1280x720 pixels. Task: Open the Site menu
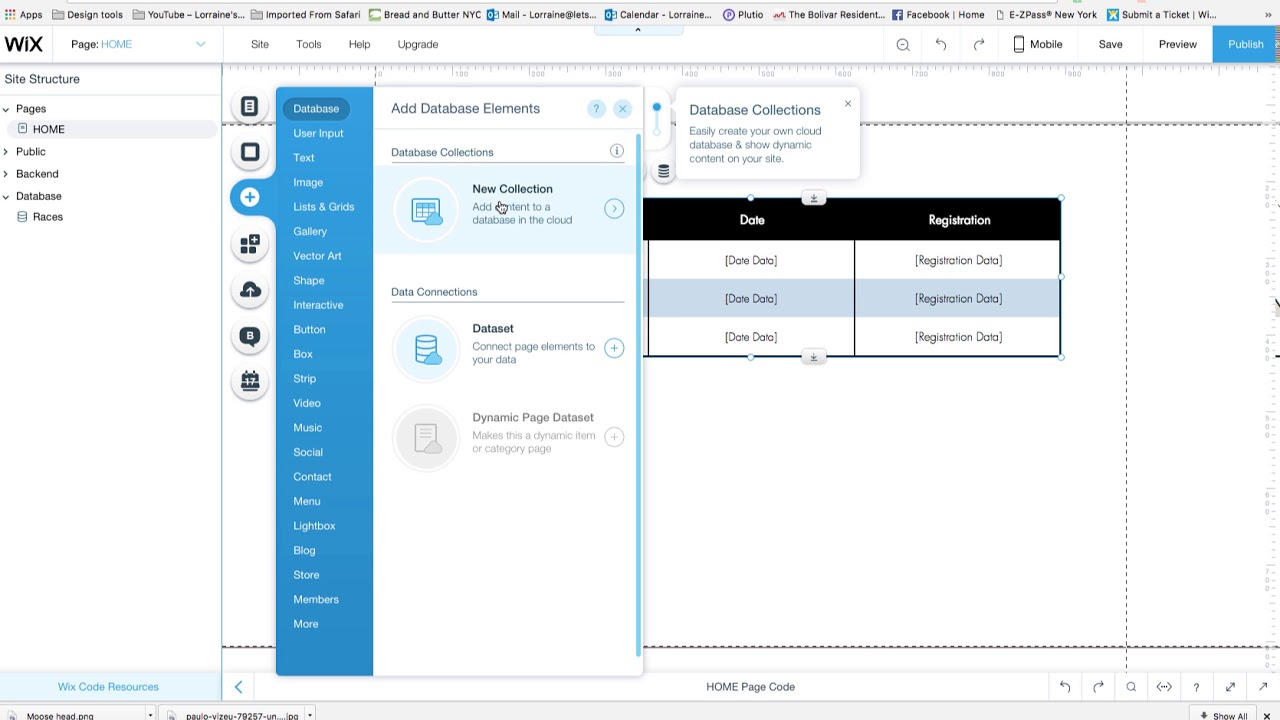tap(260, 44)
